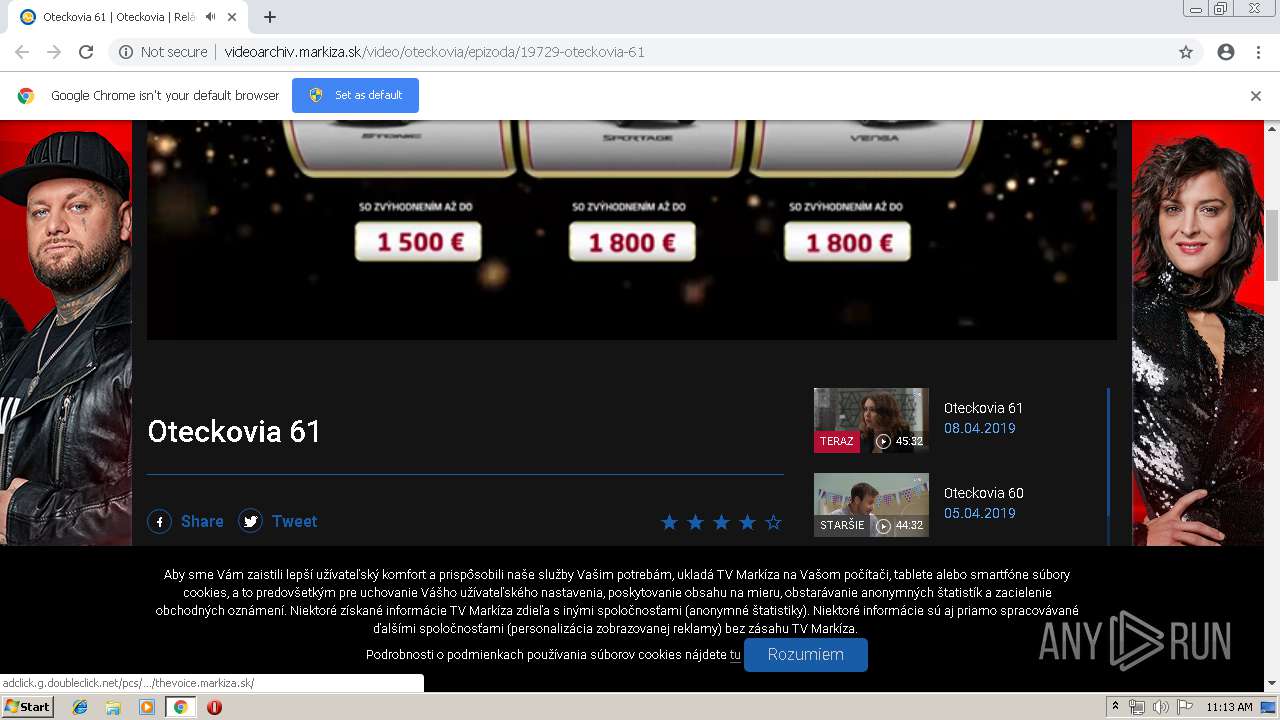Click the scrollbar down arrow
1280x720 pixels.
click(x=1272, y=683)
